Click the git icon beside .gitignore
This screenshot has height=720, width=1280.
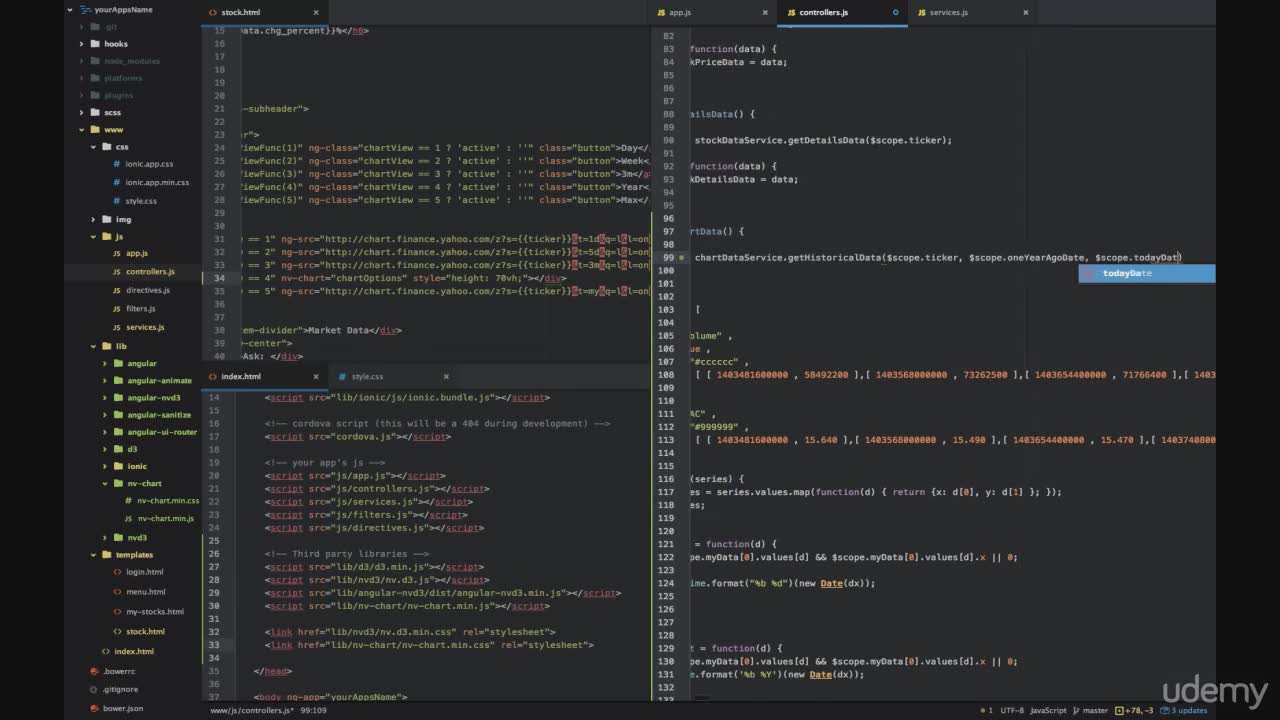point(95,689)
